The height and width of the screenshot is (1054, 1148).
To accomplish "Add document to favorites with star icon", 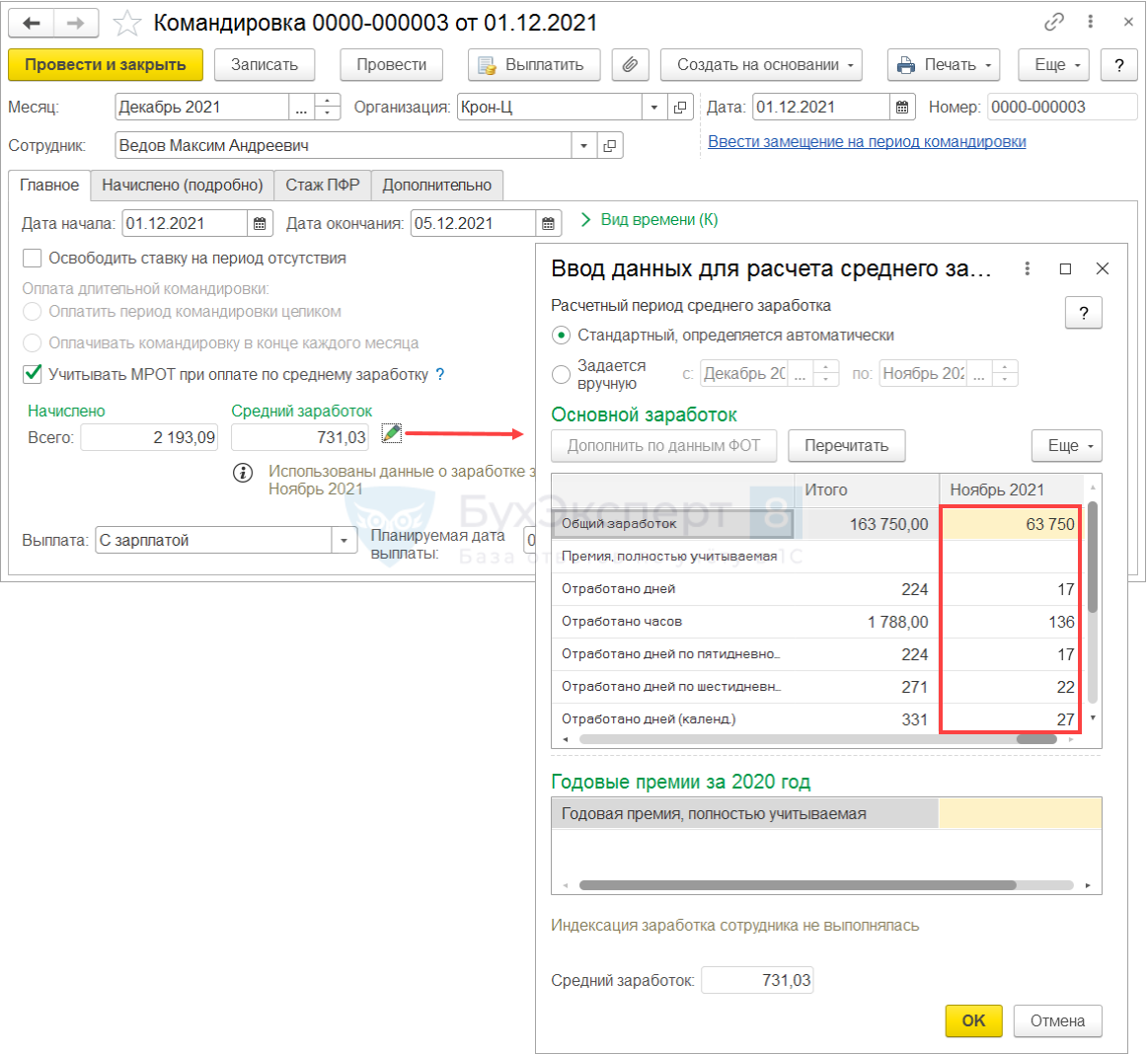I will tap(127, 23).
